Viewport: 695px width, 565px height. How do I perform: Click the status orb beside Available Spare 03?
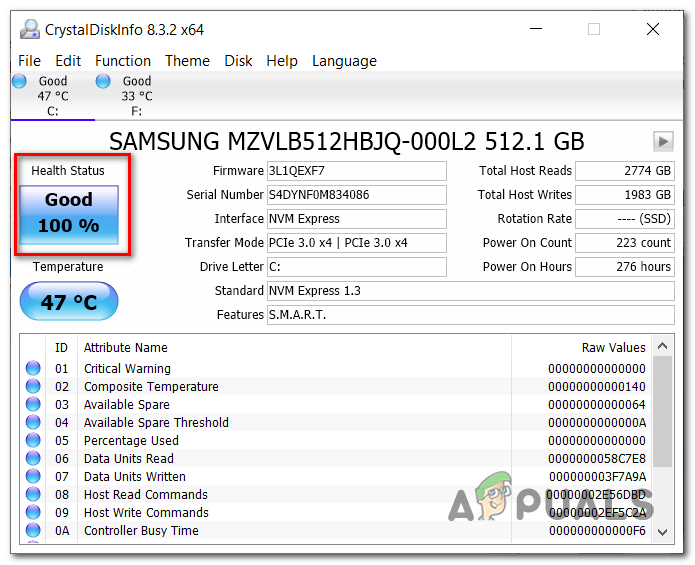(x=33, y=404)
